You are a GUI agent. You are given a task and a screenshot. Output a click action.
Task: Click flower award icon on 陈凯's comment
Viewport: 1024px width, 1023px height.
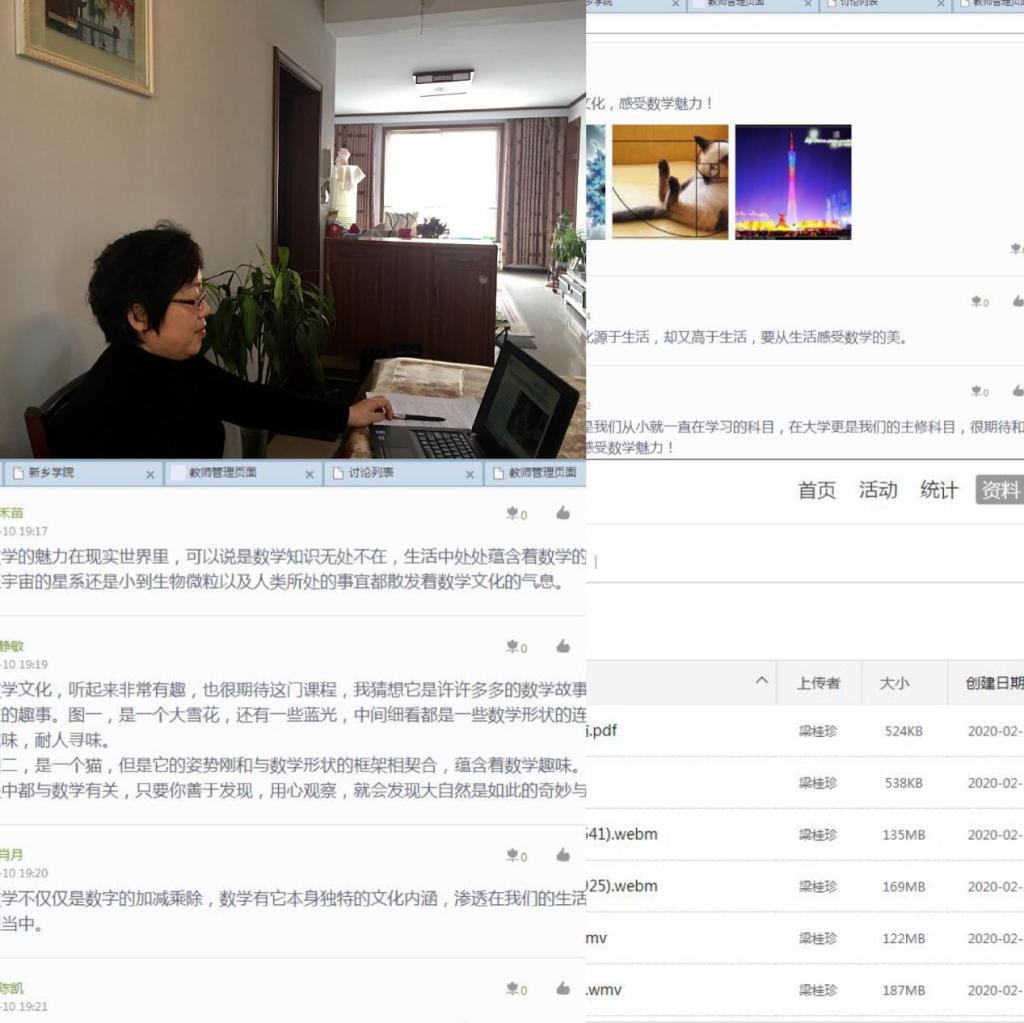(514, 989)
